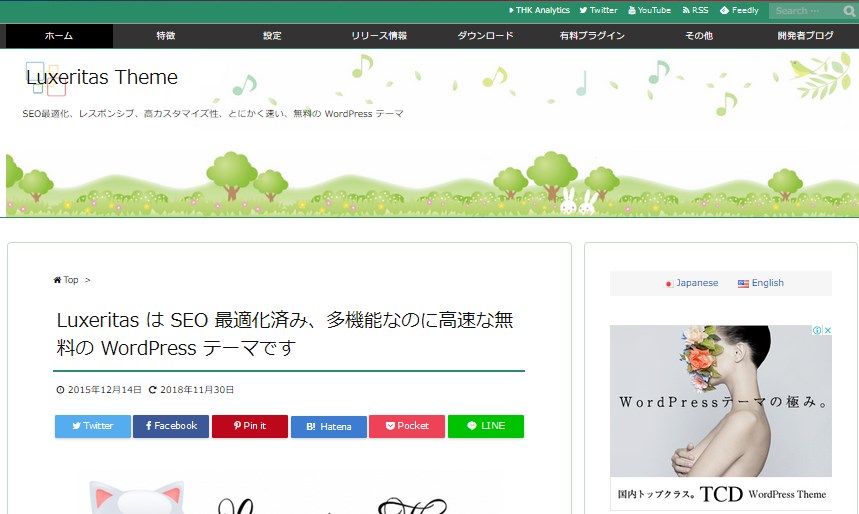
Task: Expand the その他 navigation menu
Action: [699, 36]
